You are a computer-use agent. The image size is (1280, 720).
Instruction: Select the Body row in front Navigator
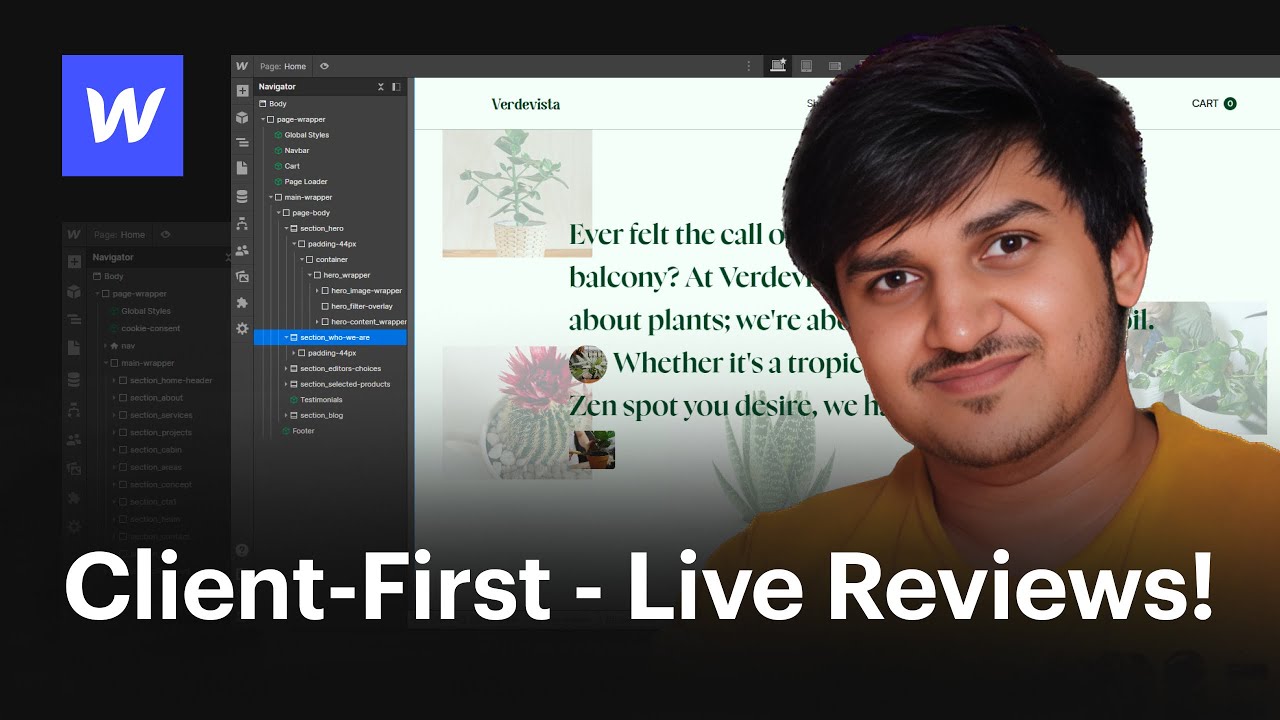tap(330, 104)
